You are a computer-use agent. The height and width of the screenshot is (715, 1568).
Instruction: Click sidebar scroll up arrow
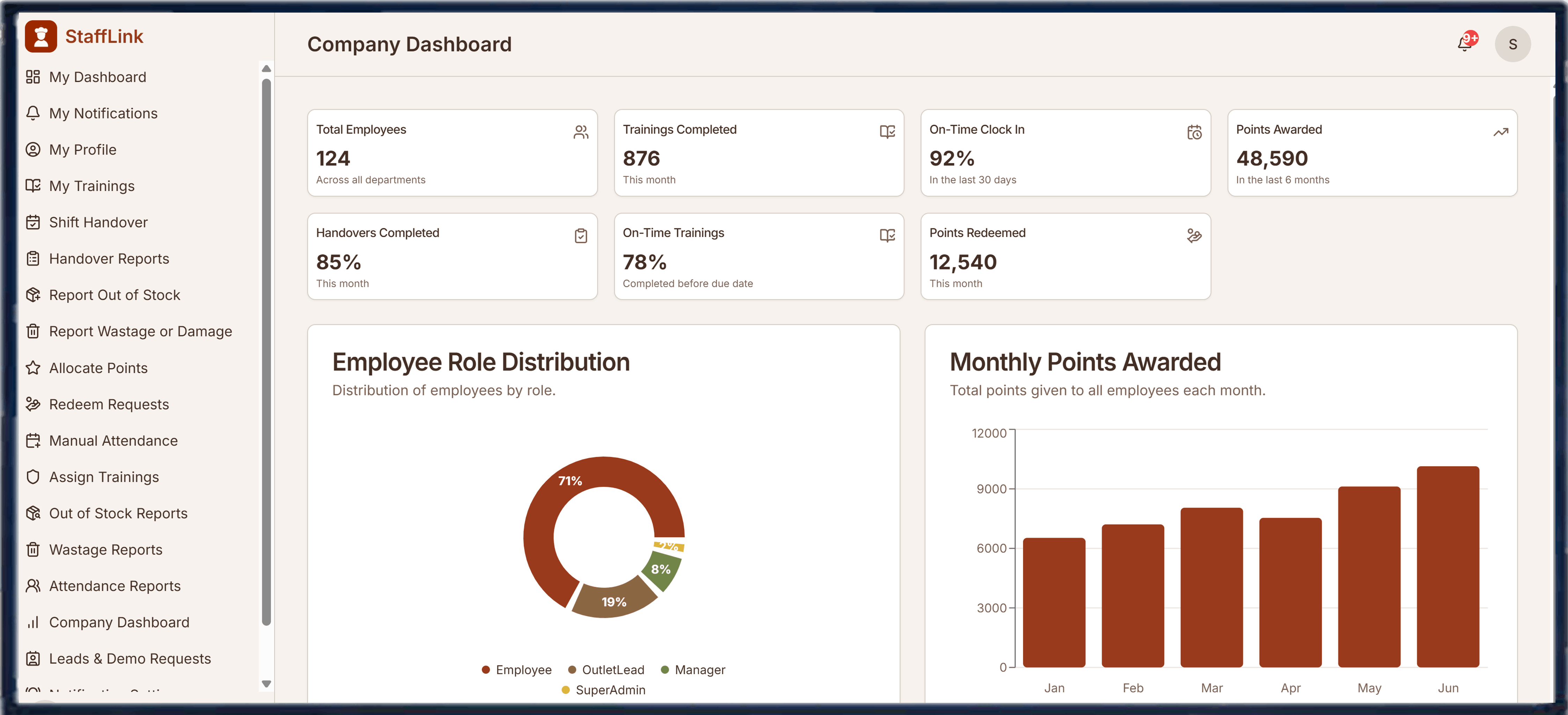pyautogui.click(x=266, y=69)
